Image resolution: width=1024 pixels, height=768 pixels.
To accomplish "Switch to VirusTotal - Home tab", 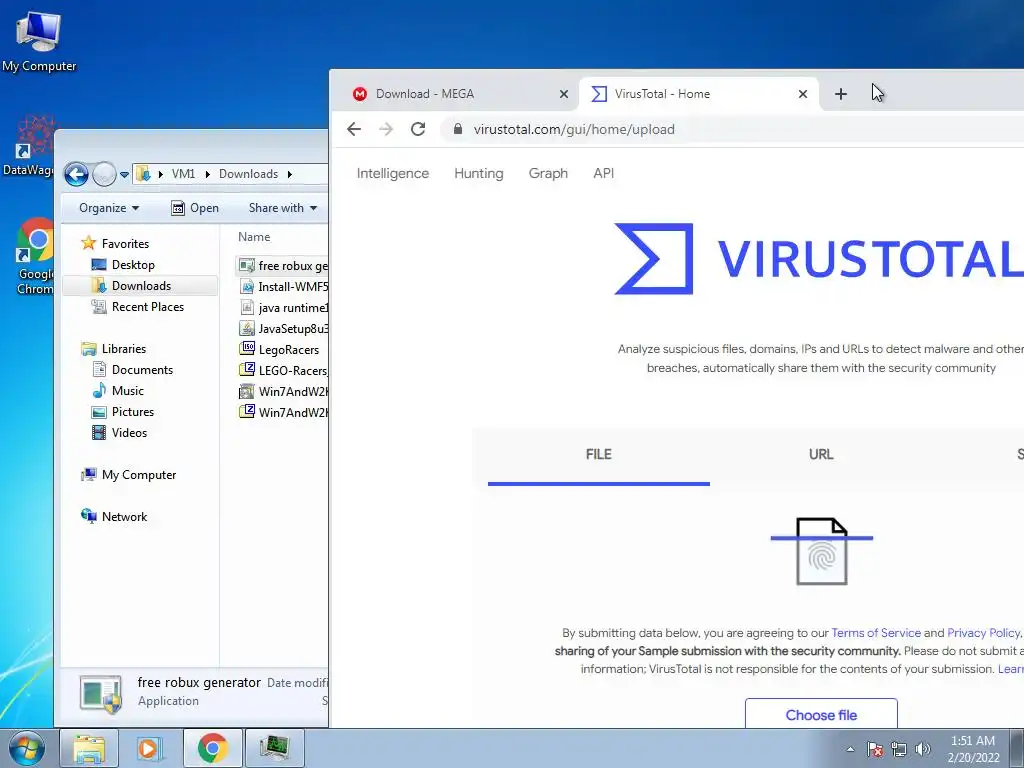I will tap(686, 94).
